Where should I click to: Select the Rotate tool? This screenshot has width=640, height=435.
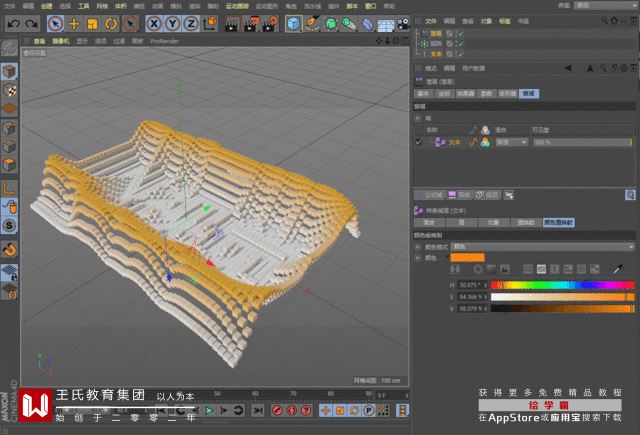coord(111,24)
